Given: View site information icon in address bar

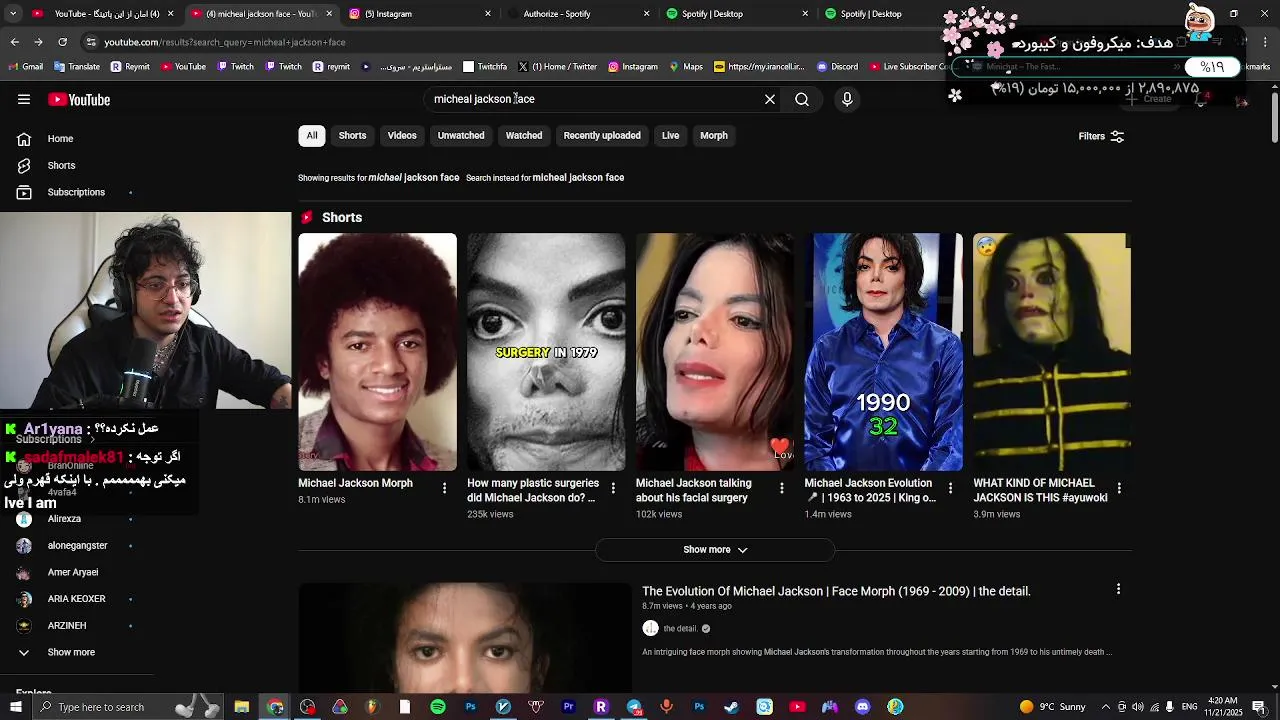Looking at the screenshot, I should [91, 42].
